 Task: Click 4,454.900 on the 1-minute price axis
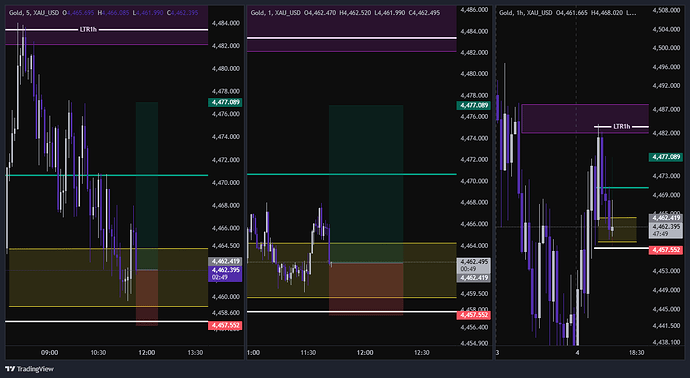pyautogui.click(x=474, y=343)
